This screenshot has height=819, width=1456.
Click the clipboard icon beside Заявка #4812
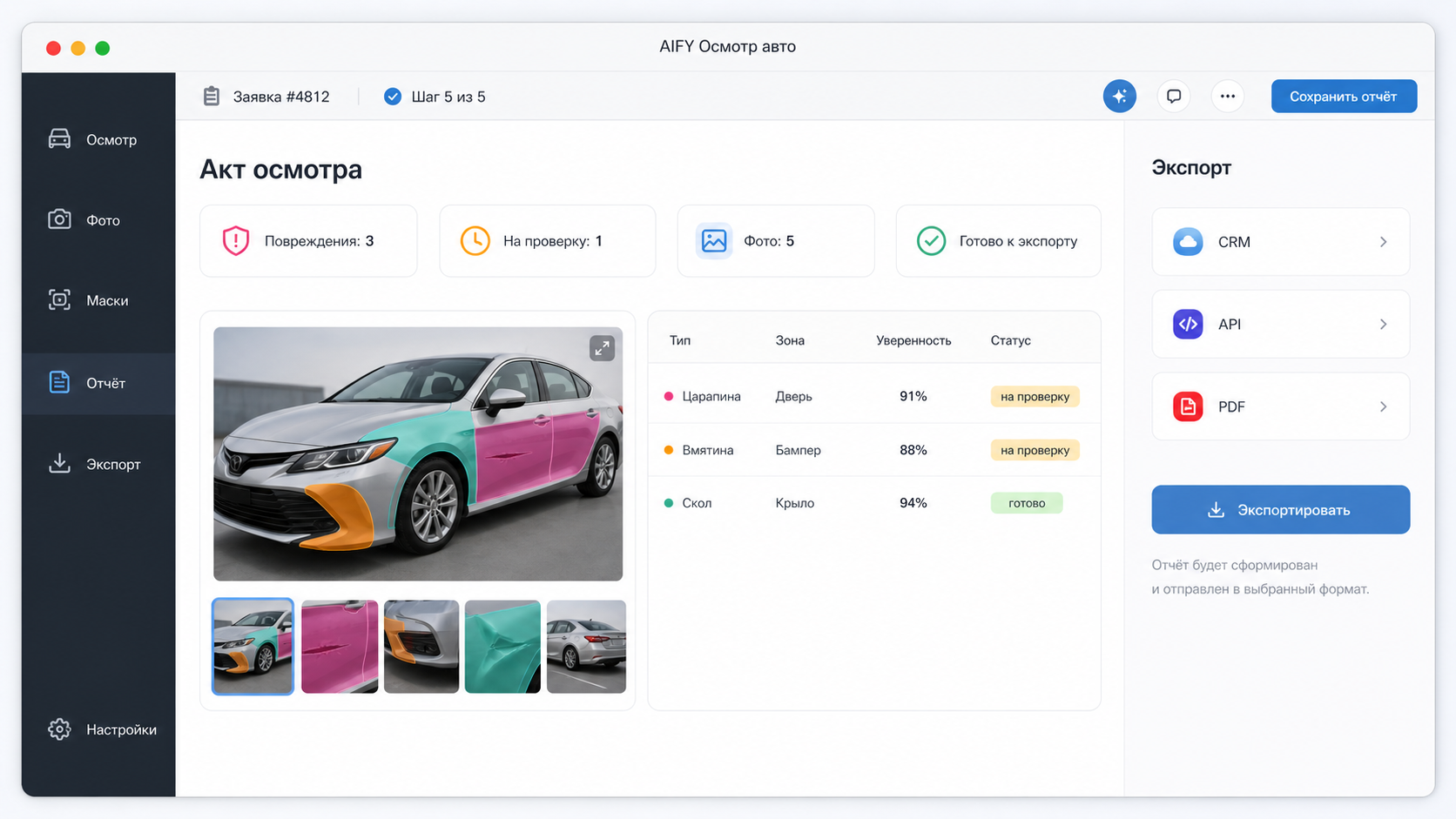212,97
